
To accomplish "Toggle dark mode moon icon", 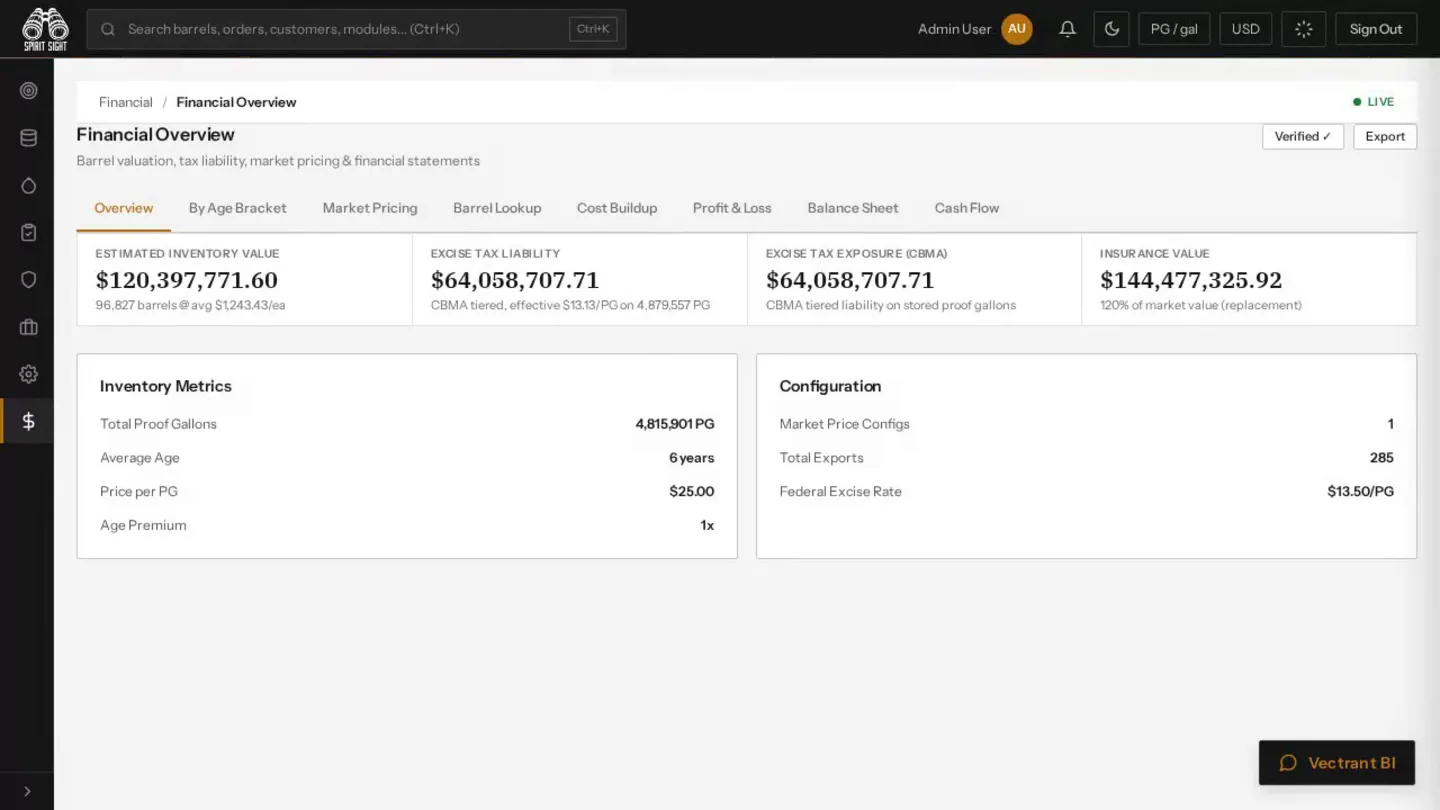I will click(x=1111, y=29).
